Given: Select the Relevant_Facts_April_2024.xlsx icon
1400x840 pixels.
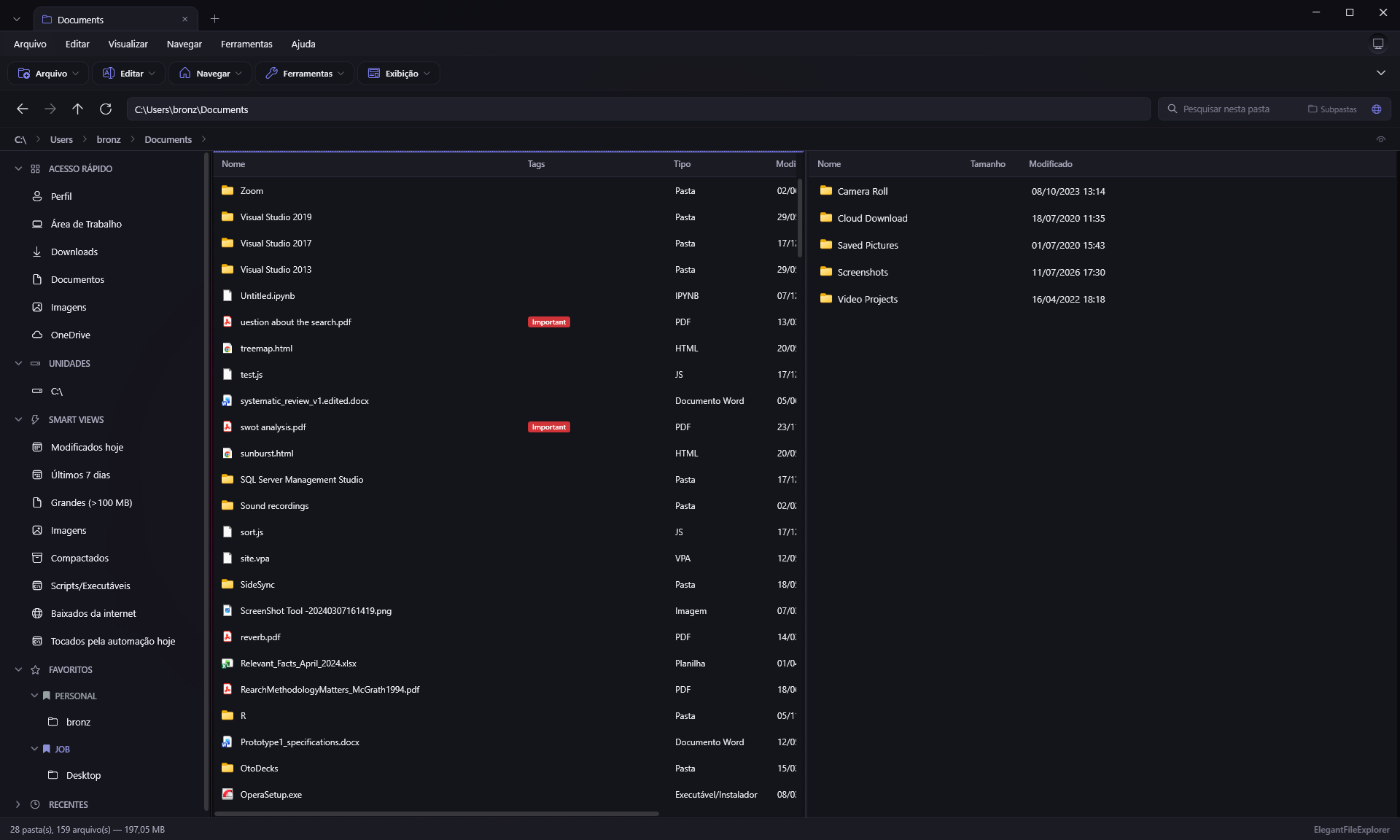Looking at the screenshot, I should click(227, 663).
